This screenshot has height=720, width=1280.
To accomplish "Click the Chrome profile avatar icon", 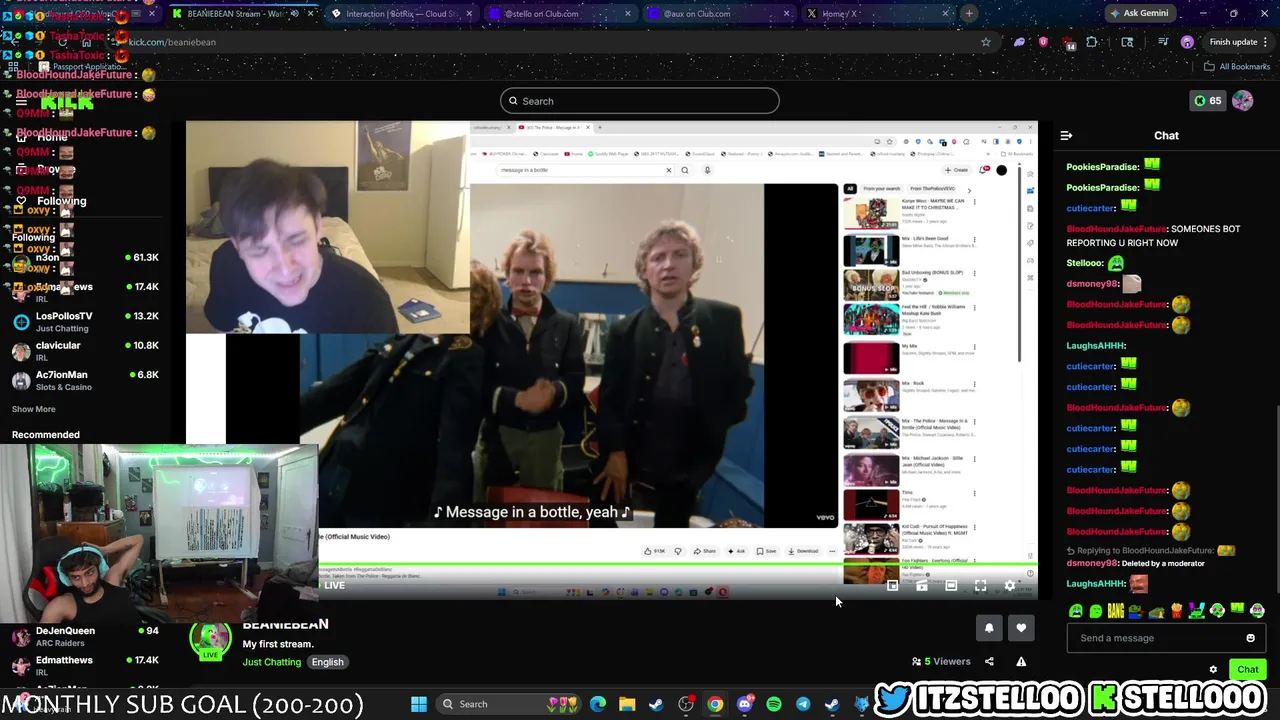I will coord(1187,42).
